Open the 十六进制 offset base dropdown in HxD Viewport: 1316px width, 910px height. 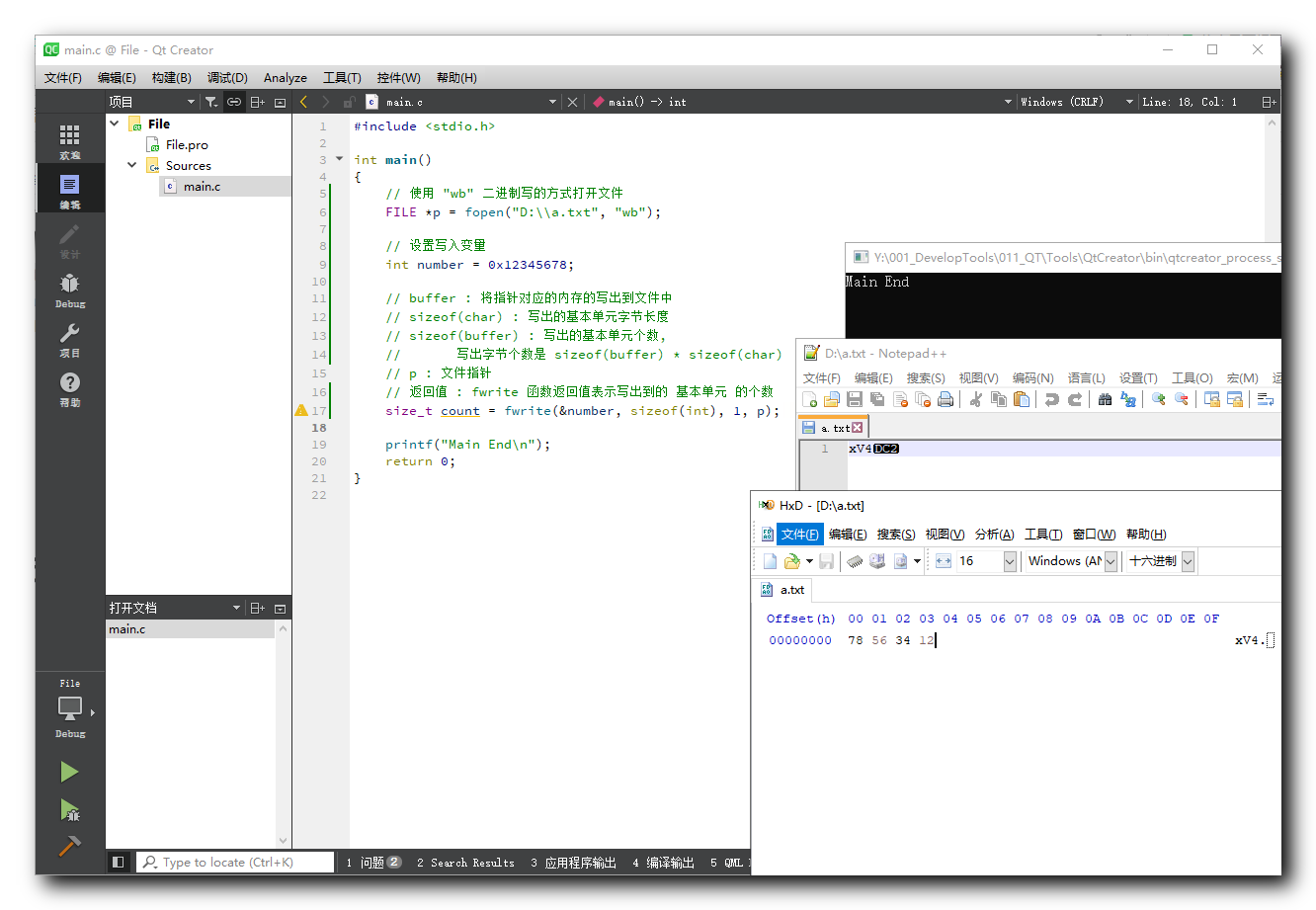pos(1188,561)
